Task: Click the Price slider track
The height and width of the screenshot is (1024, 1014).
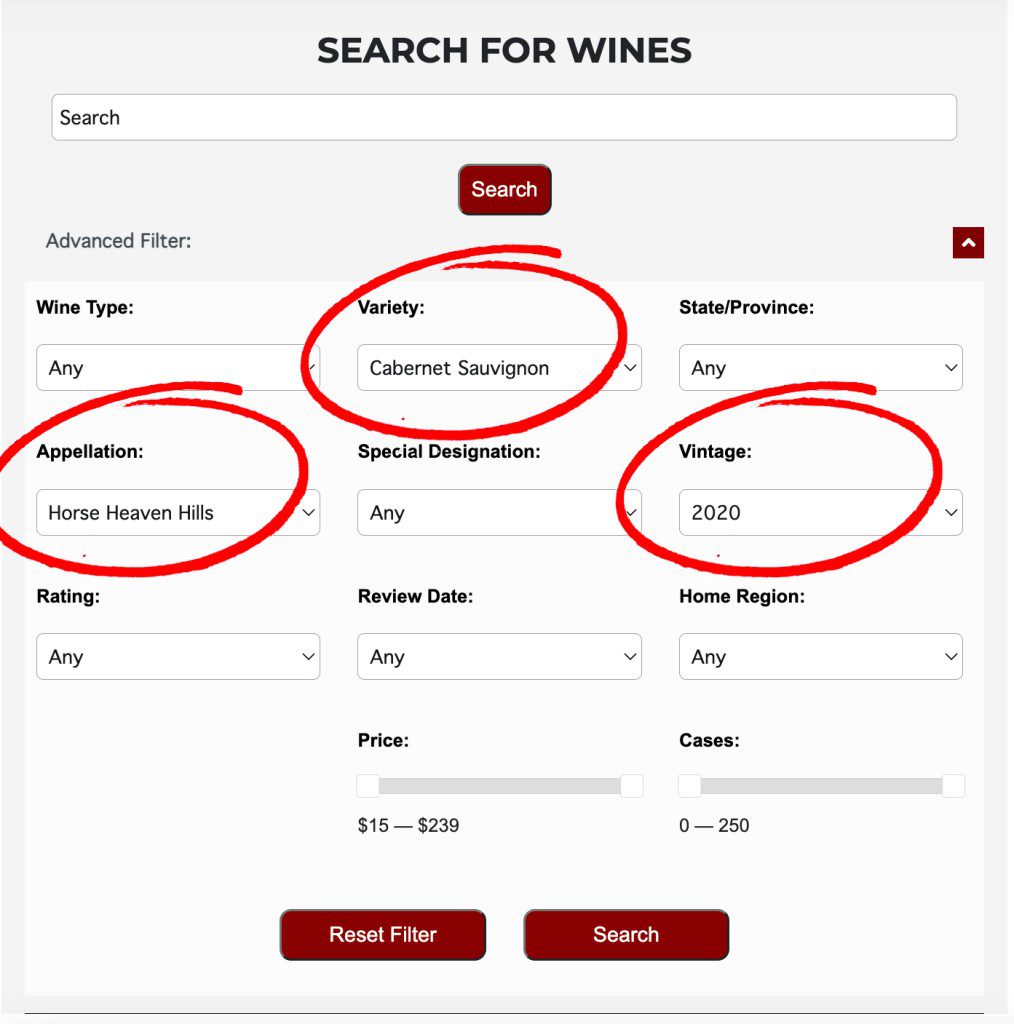Action: tap(500, 786)
